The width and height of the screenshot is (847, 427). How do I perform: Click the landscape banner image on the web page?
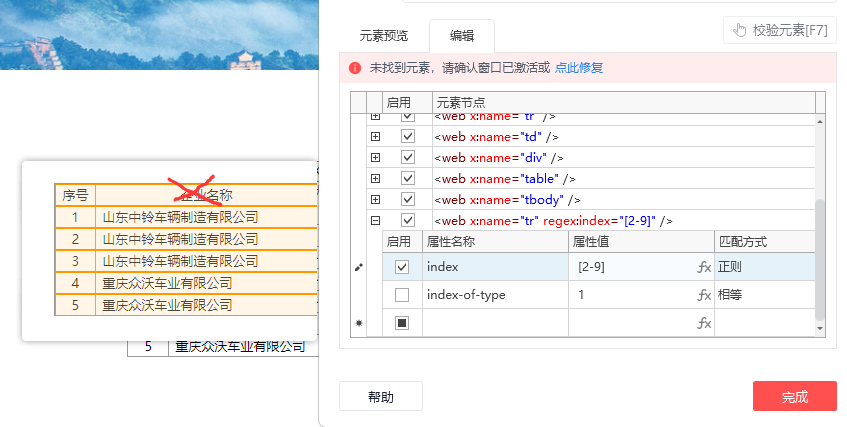pyautogui.click(x=159, y=35)
